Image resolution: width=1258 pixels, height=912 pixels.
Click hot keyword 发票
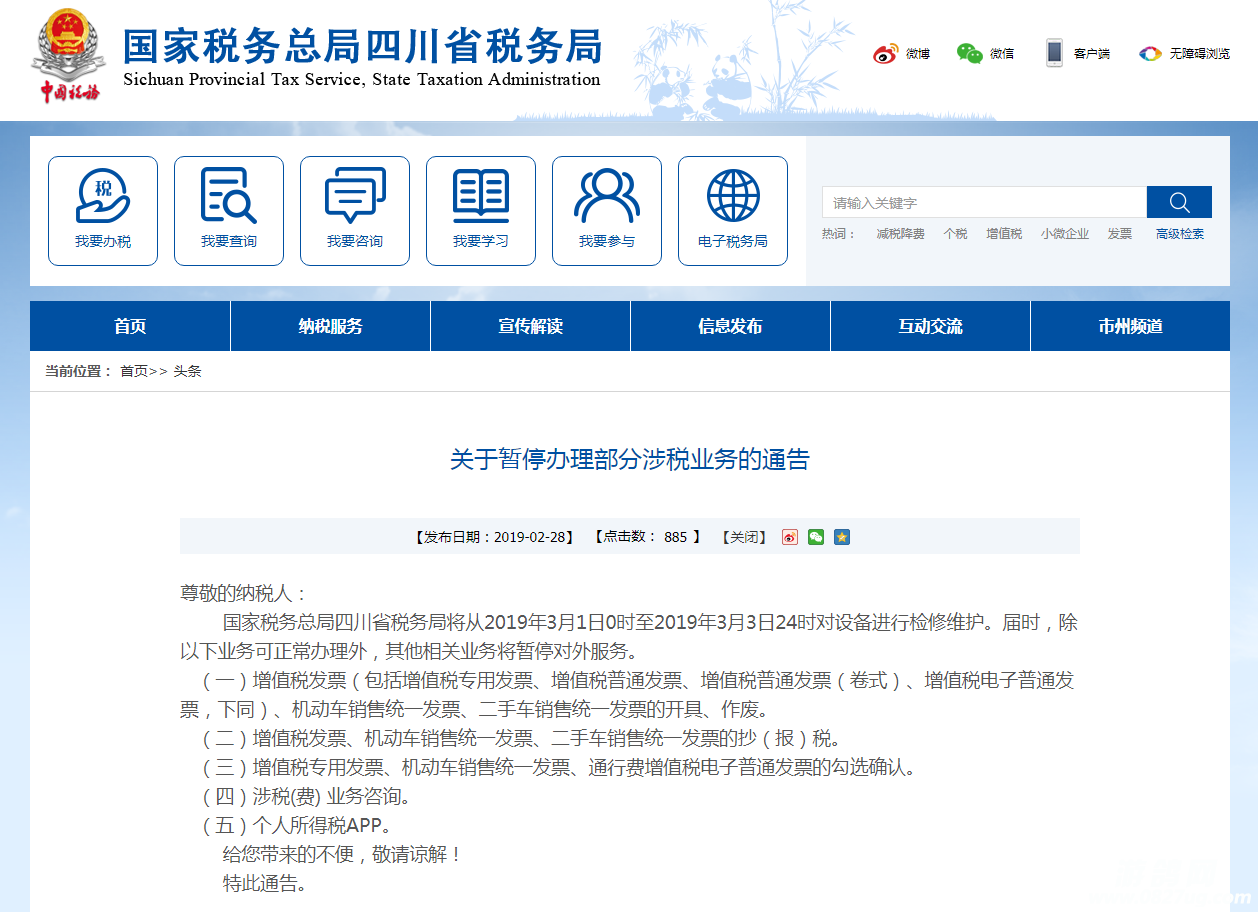click(1119, 234)
